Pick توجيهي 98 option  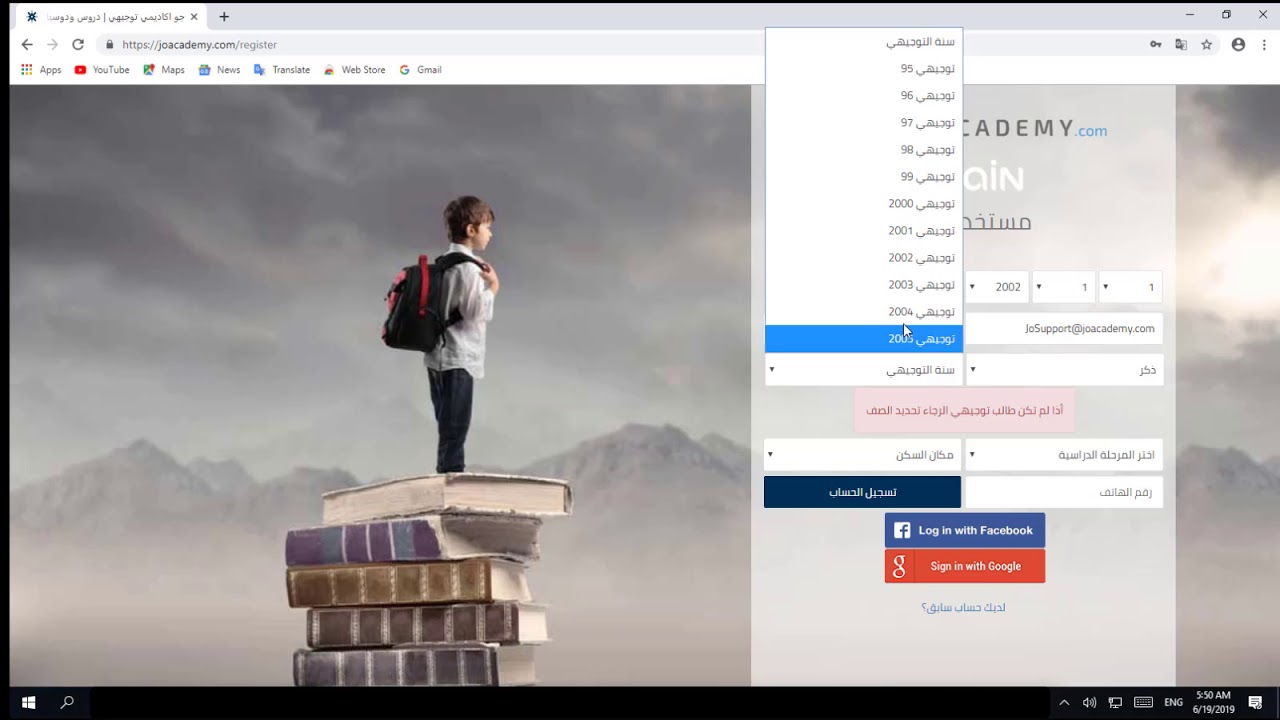864,150
